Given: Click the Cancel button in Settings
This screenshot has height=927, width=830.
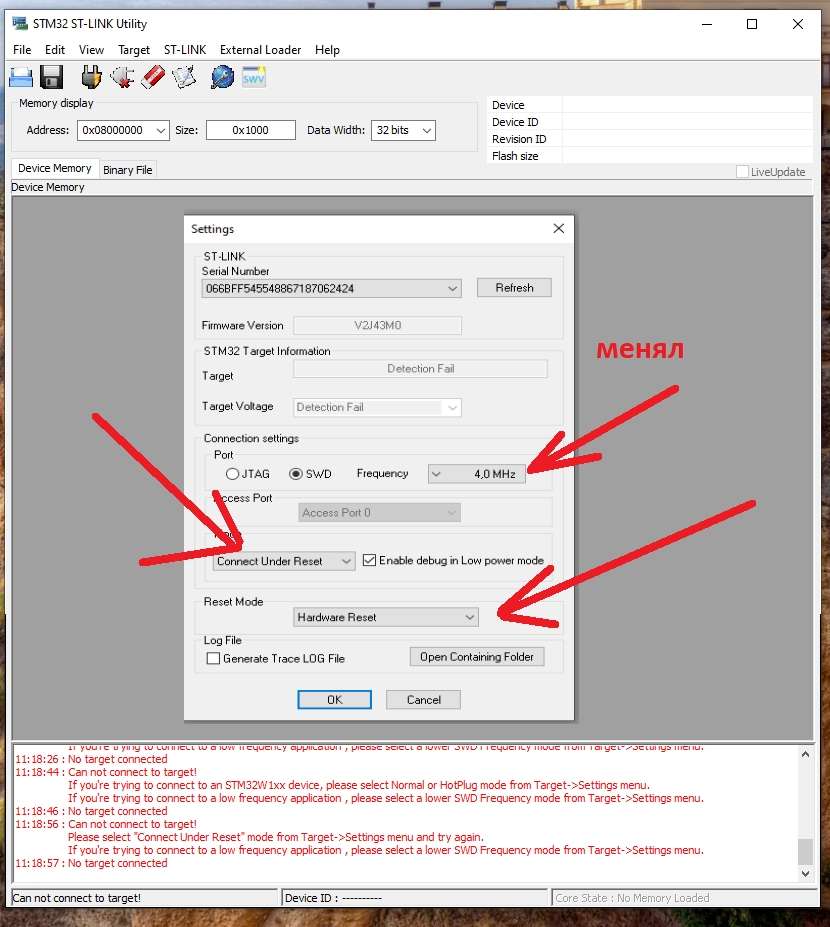Looking at the screenshot, I should (423, 699).
